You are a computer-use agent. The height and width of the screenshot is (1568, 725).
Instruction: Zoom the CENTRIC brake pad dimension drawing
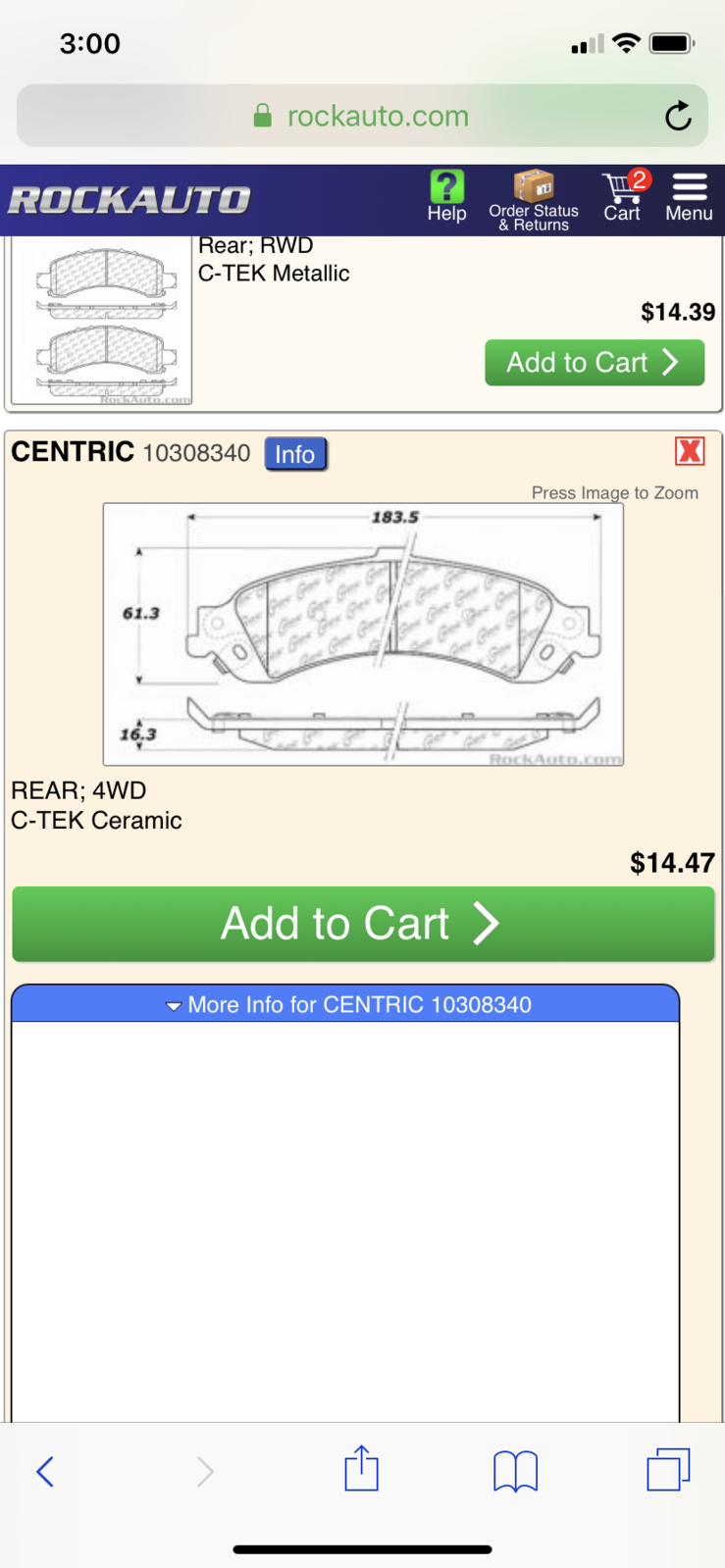(363, 633)
